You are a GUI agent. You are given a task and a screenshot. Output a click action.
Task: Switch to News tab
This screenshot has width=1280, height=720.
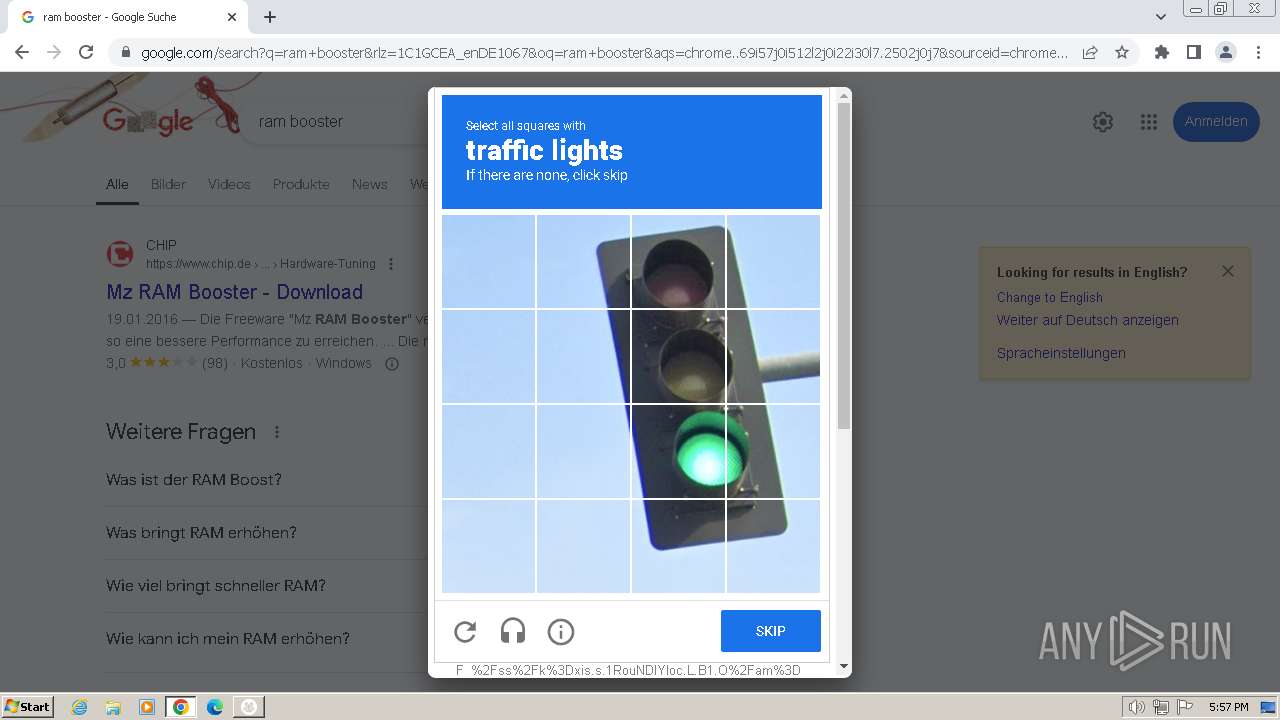369,184
